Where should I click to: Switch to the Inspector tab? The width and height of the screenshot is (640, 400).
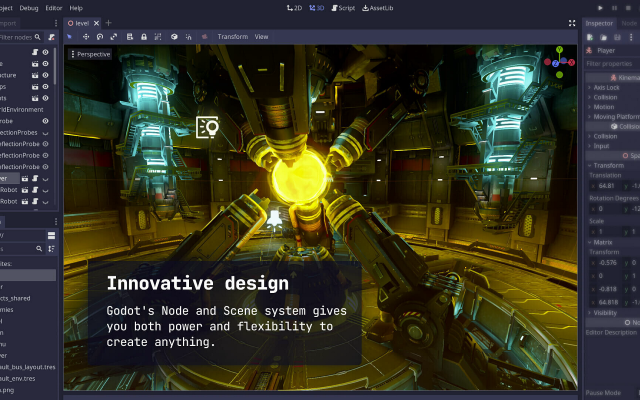point(599,23)
